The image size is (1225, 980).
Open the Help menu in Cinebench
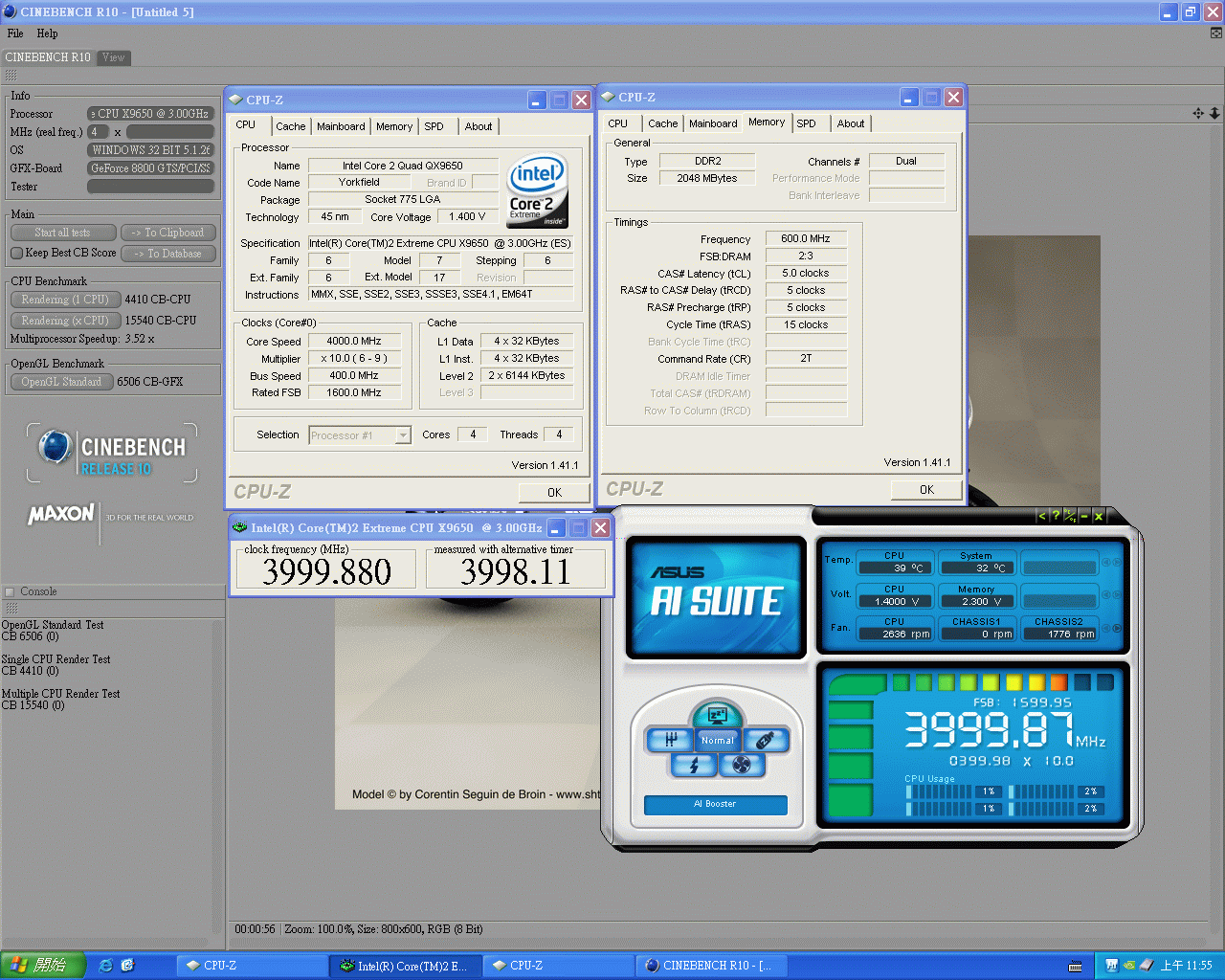tap(47, 33)
